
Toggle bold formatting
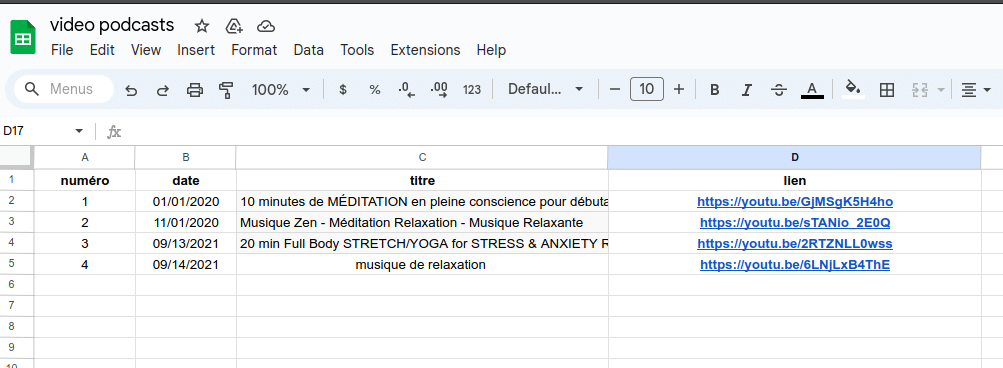click(x=715, y=90)
